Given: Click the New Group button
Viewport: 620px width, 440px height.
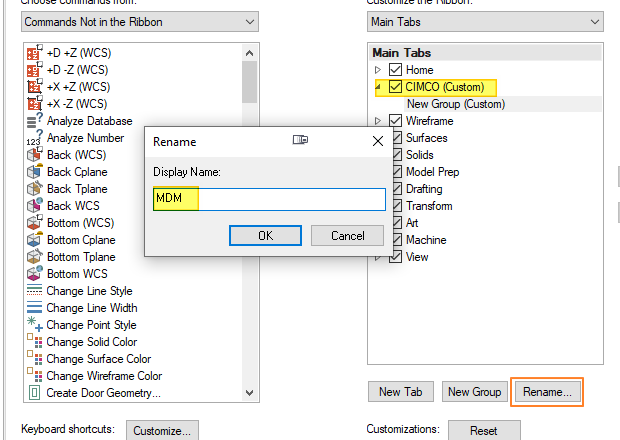Looking at the screenshot, I should point(474,392).
